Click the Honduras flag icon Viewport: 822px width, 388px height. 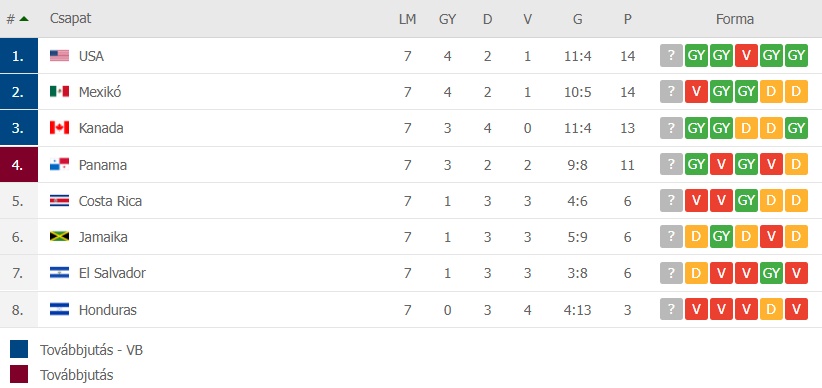click(59, 309)
